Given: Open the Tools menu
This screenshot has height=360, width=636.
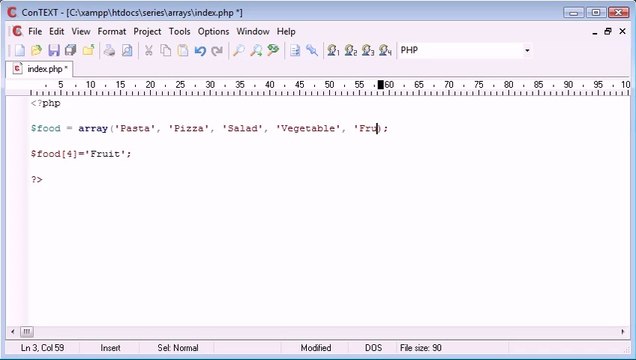Looking at the screenshot, I should point(179,31).
